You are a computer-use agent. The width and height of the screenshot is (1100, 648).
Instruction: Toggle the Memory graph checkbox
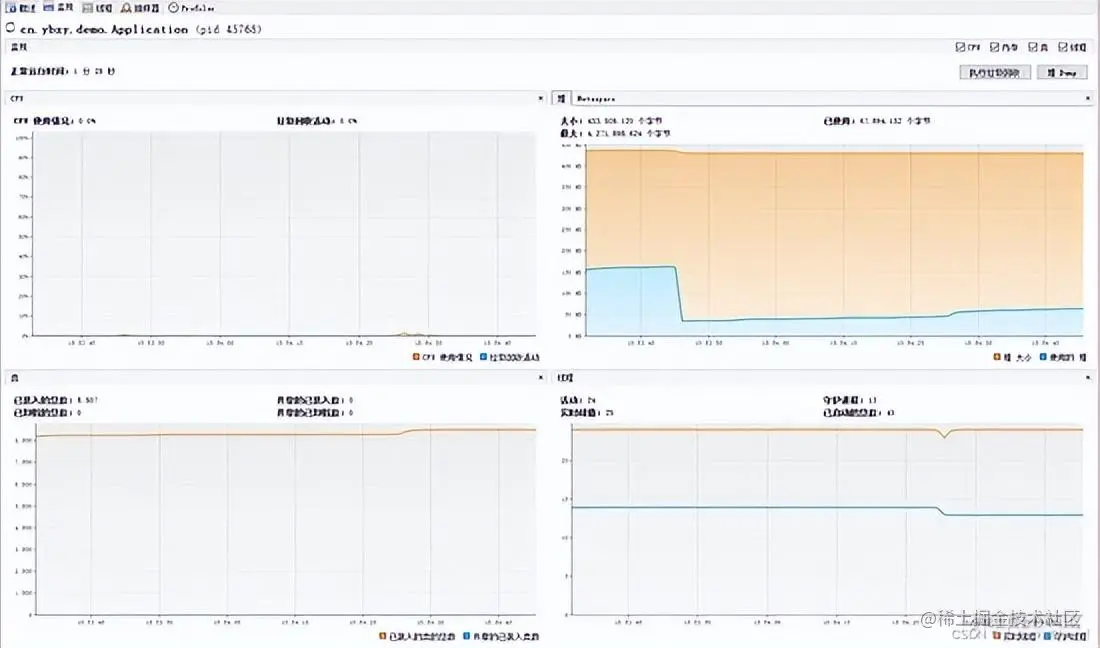pos(994,47)
